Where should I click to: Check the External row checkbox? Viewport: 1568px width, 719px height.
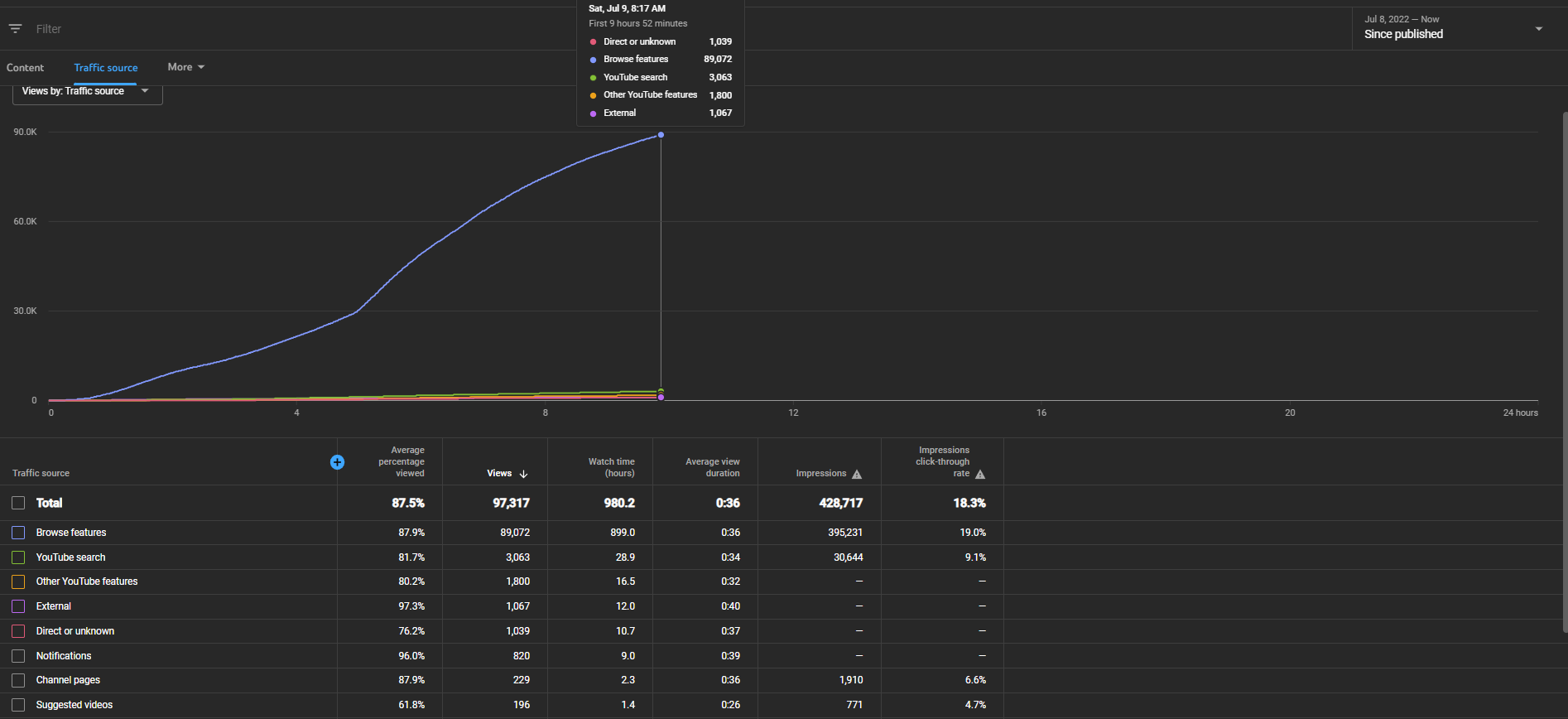point(18,606)
